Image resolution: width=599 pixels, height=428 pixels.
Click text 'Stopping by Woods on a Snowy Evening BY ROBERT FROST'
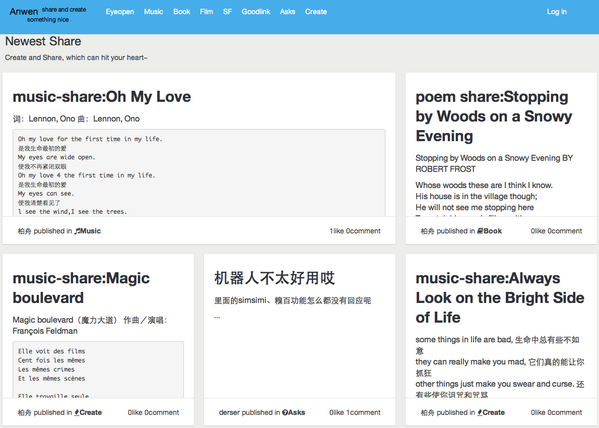[494, 164]
